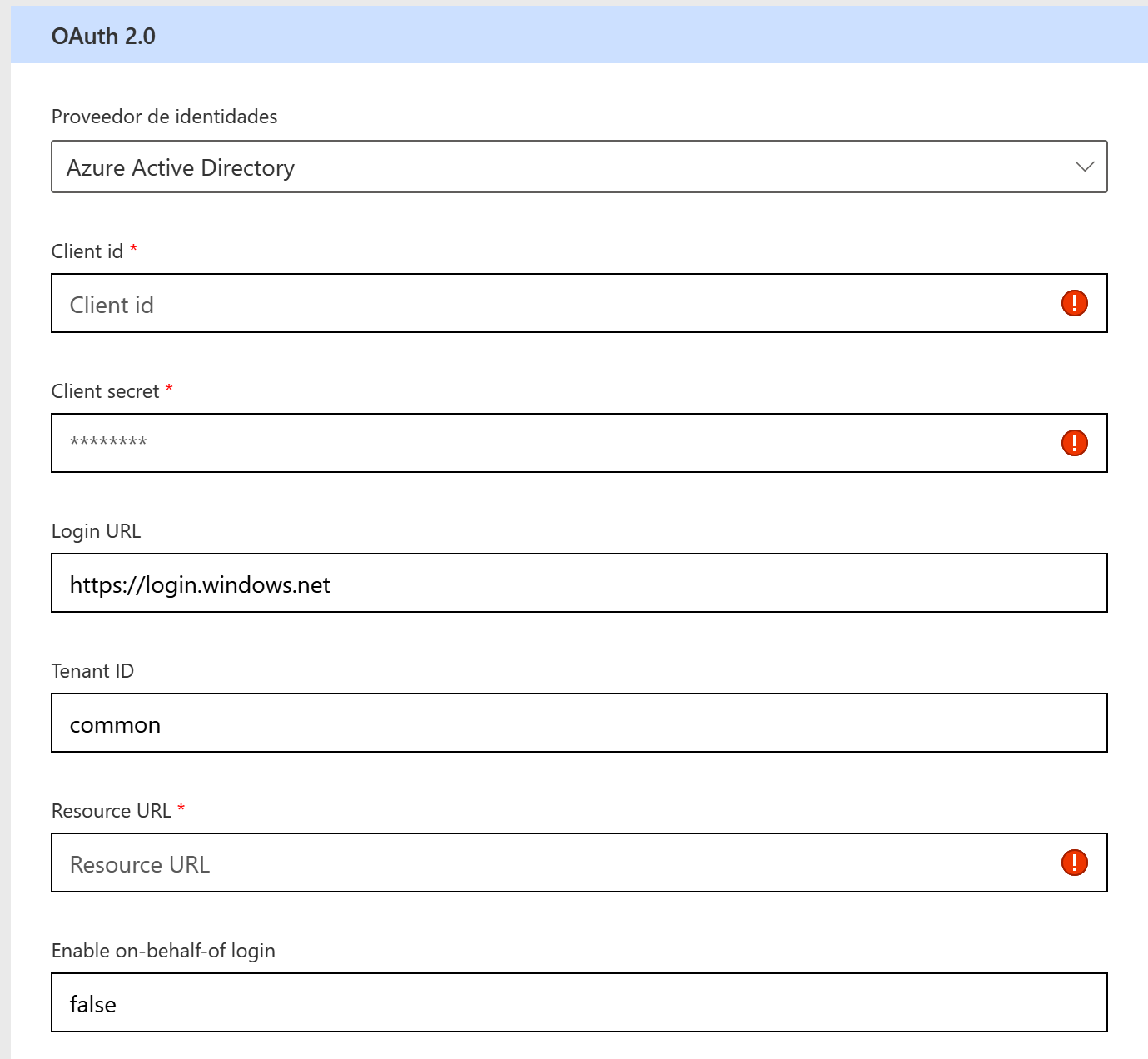Focus the Client id text field
The width and height of the screenshot is (1148, 1059).
pos(549,304)
